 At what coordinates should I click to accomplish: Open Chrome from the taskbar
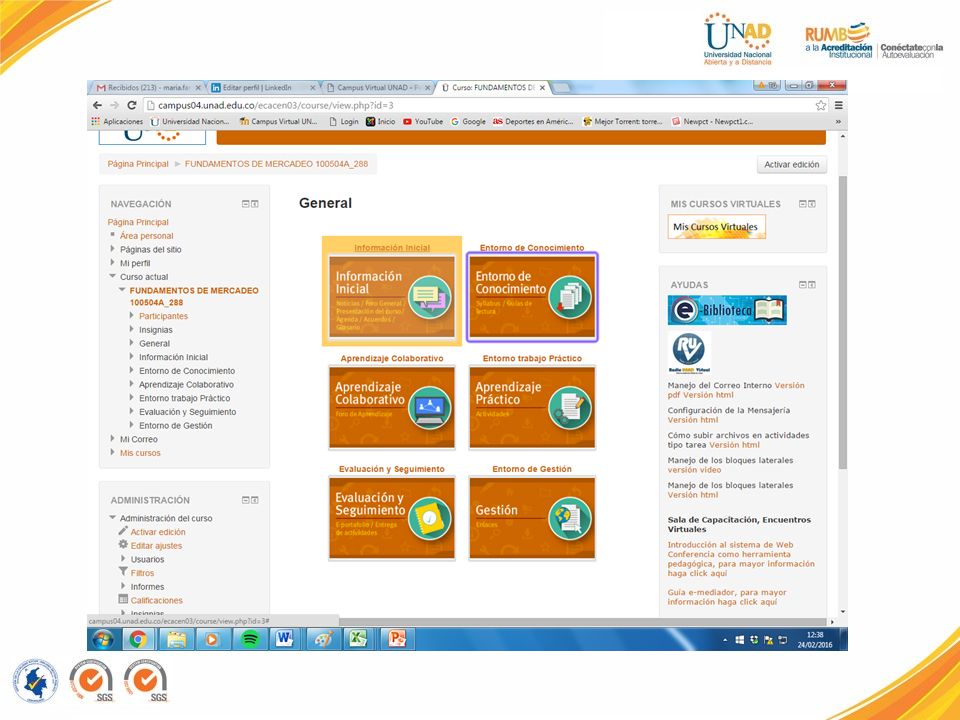138,639
